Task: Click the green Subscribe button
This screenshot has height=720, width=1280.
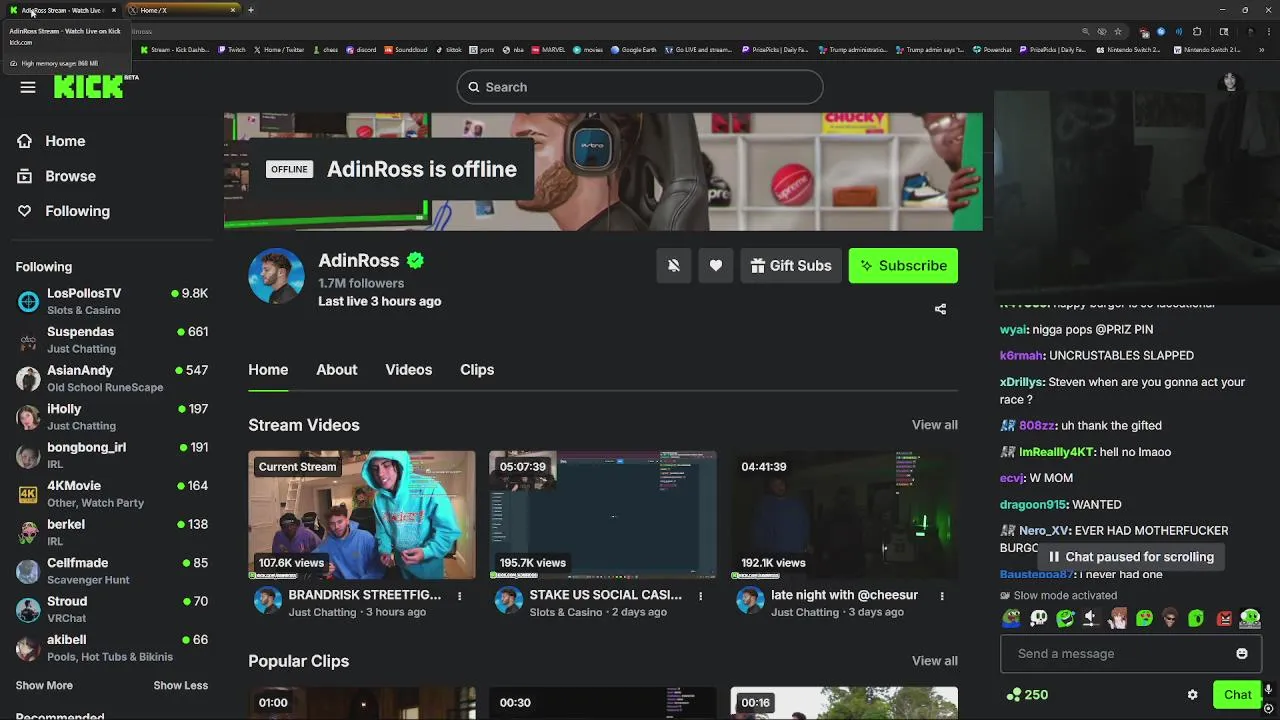Action: coord(903,266)
